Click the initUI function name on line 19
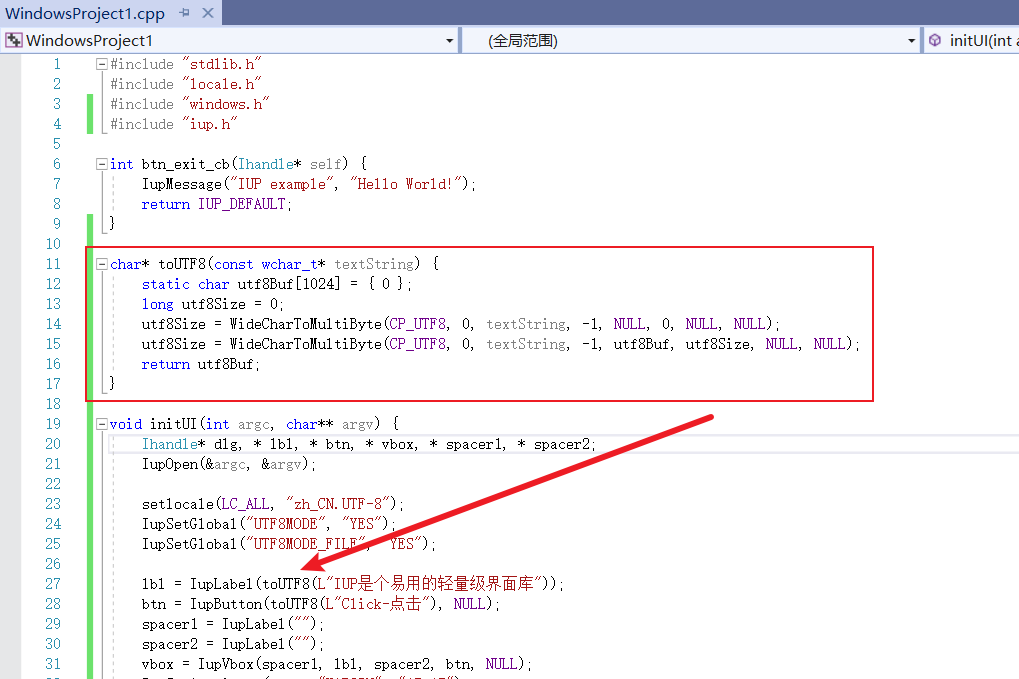The height and width of the screenshot is (679, 1019). pos(174,424)
